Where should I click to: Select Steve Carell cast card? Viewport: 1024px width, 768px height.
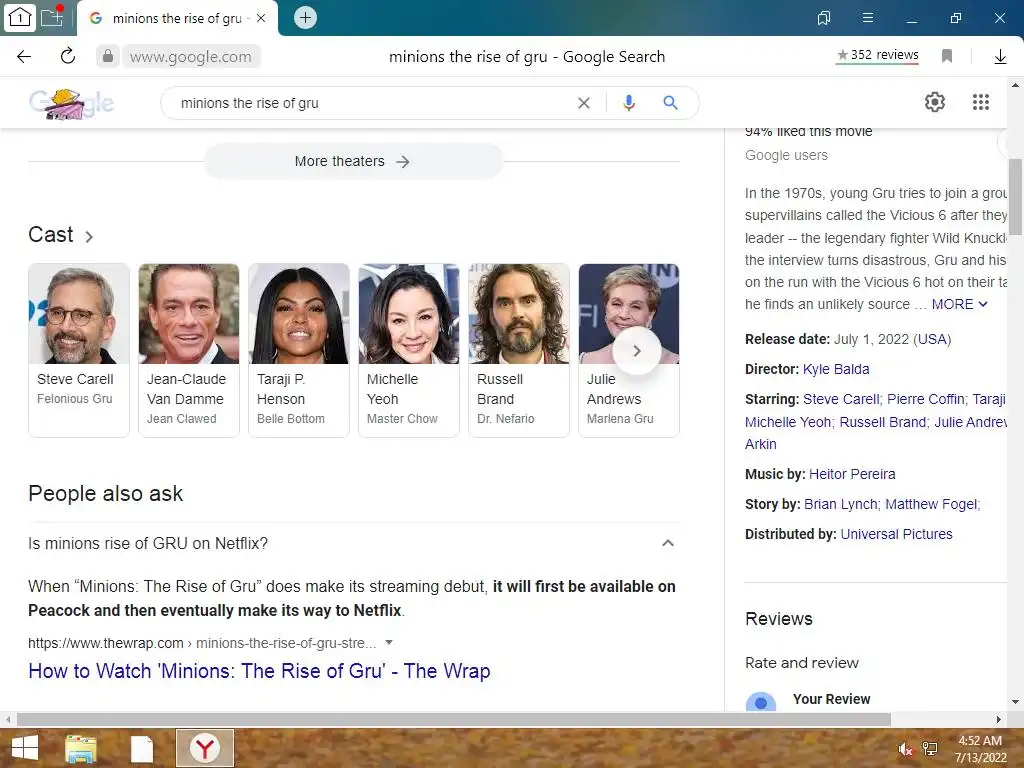pos(79,350)
